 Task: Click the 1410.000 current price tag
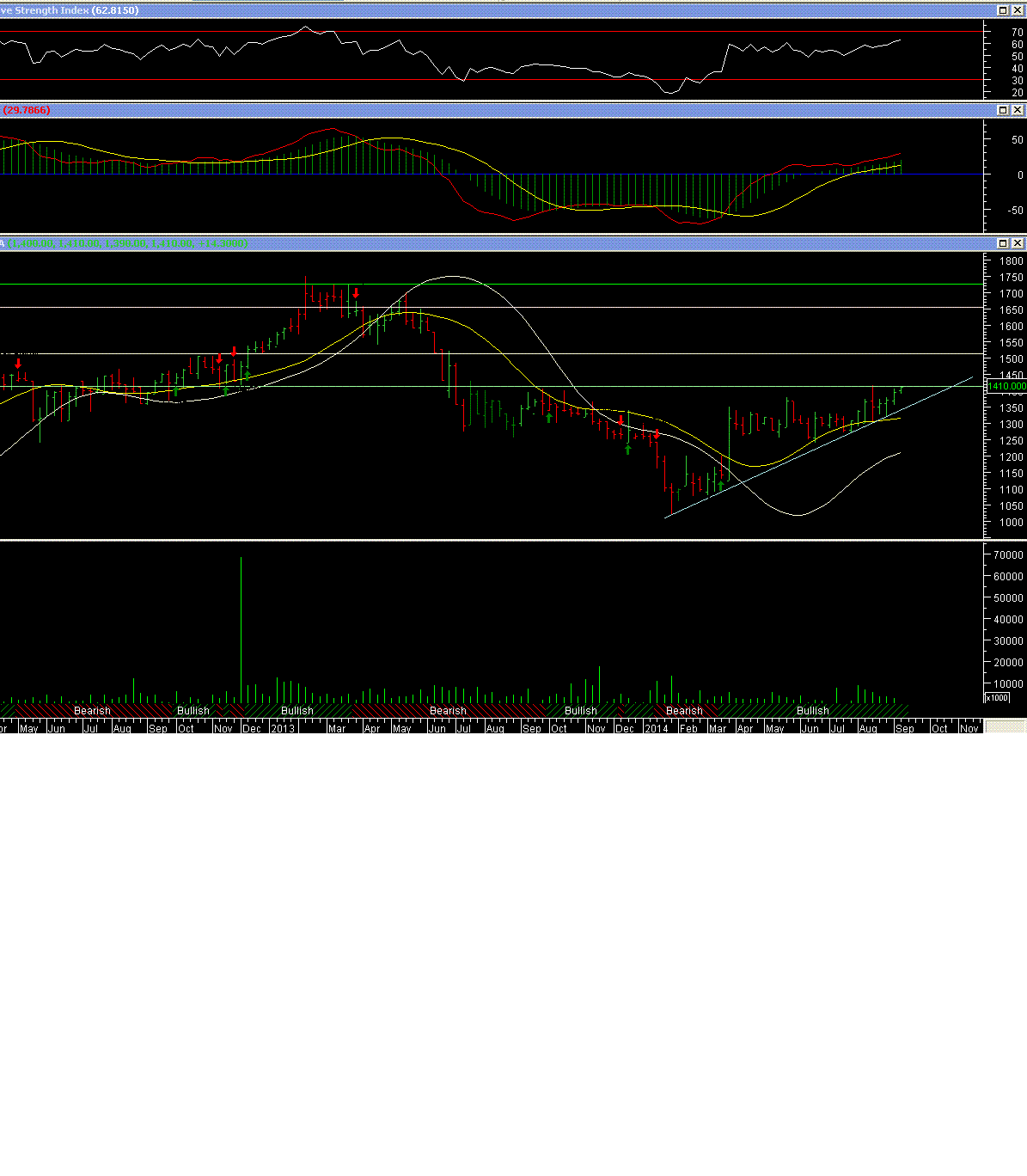(1006, 387)
